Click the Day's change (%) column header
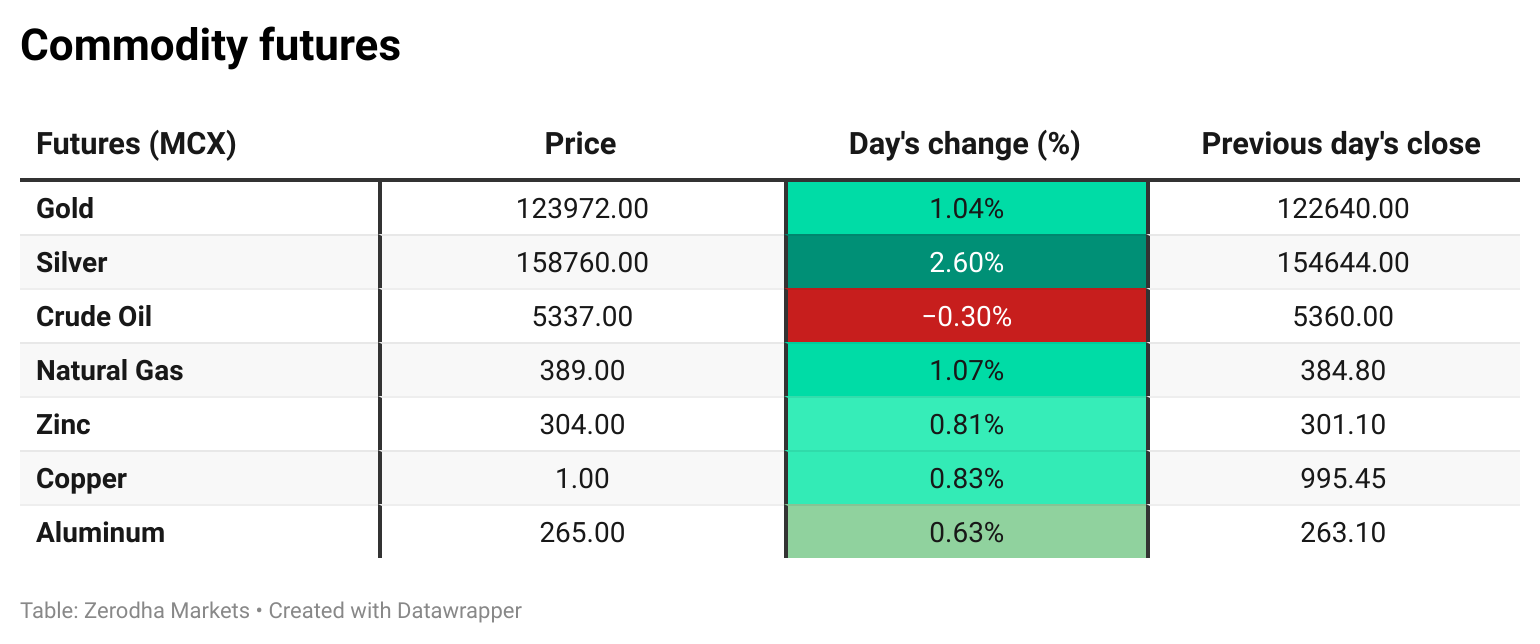Viewport: 1540px width, 644px height. (964, 144)
